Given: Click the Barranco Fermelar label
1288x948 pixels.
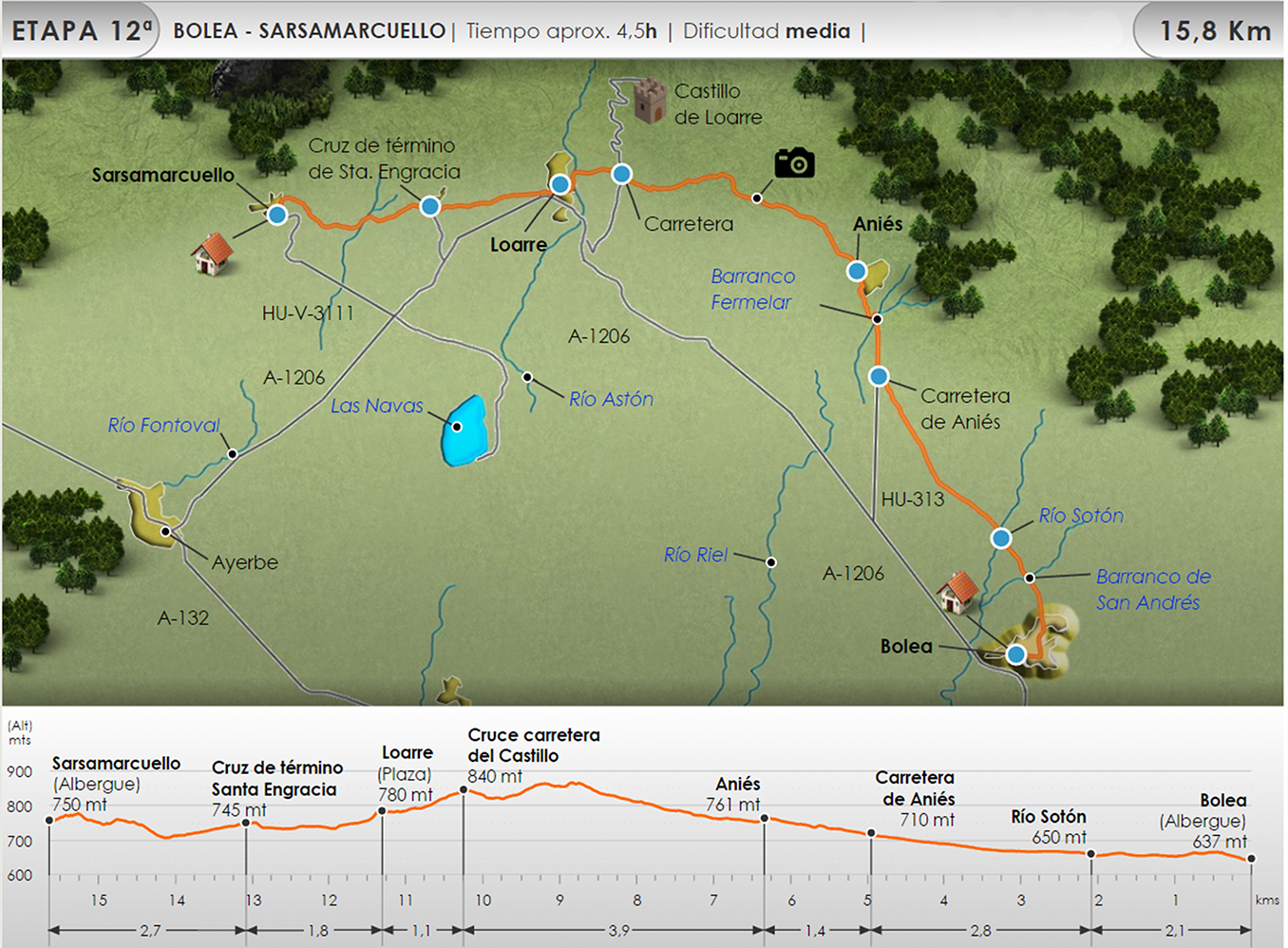Looking at the screenshot, I should pos(752,289).
